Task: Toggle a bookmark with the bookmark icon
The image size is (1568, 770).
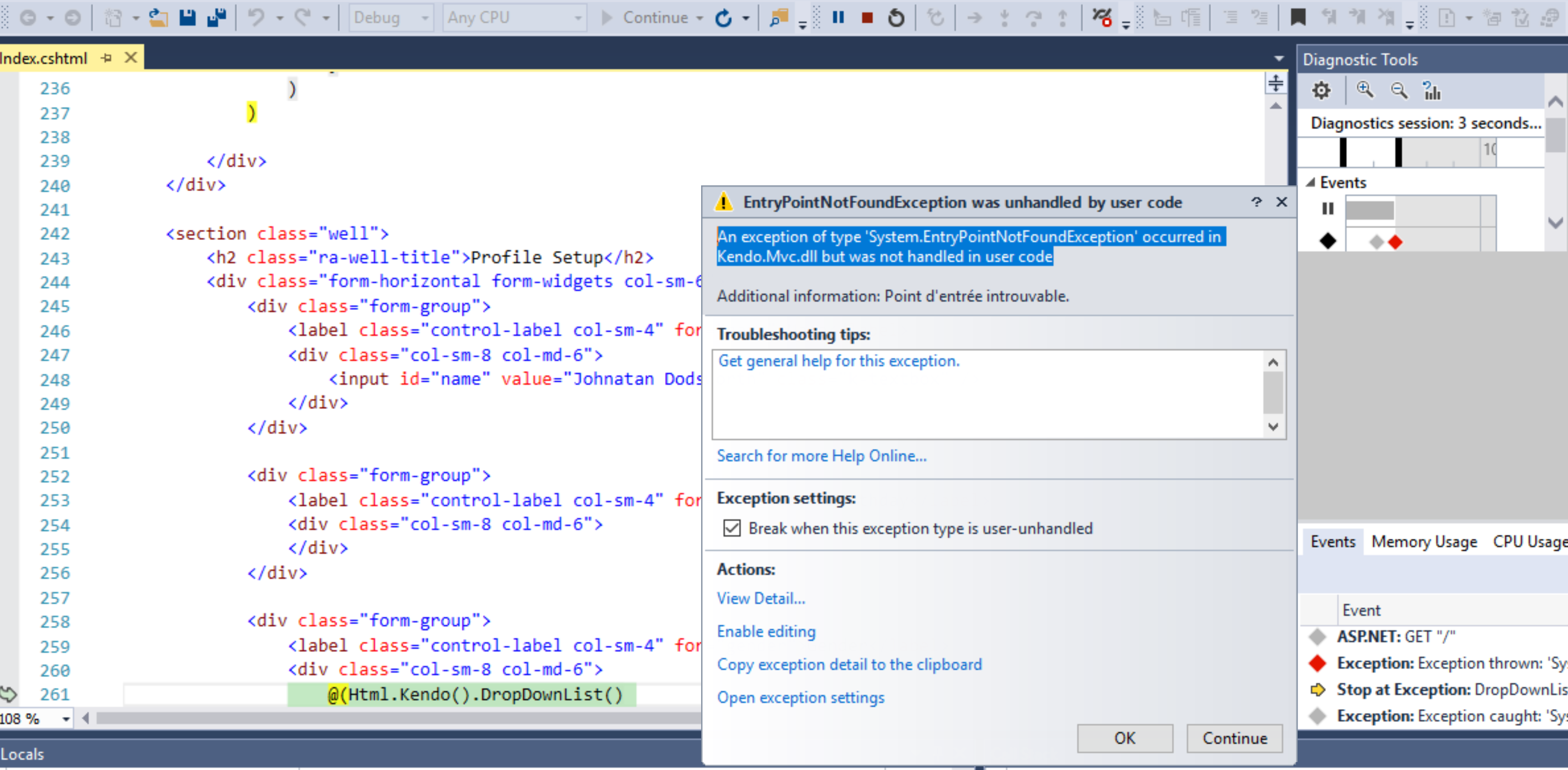Action: 1298,17
